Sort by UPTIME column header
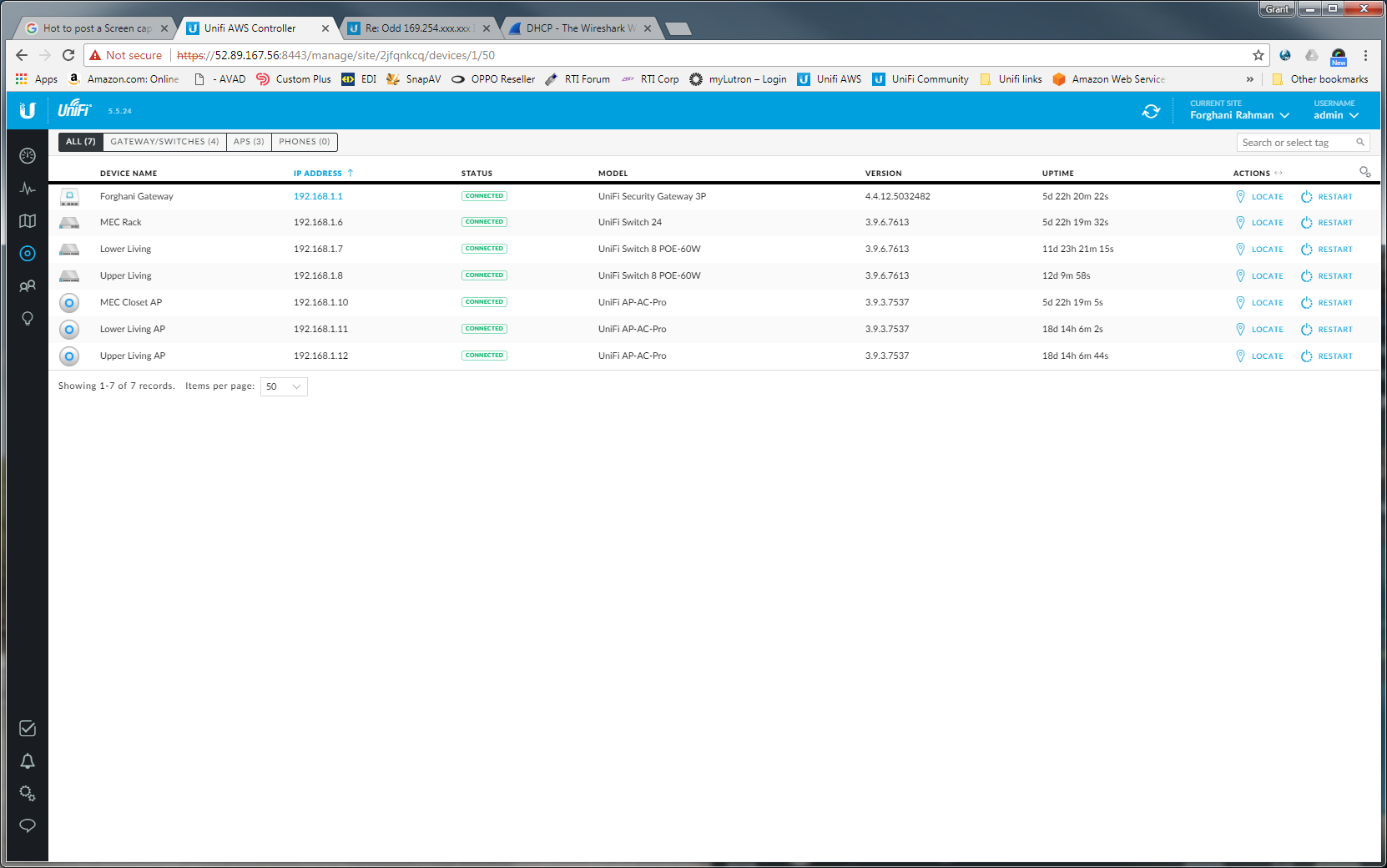Viewport: 1387px width, 868px height. click(x=1057, y=174)
